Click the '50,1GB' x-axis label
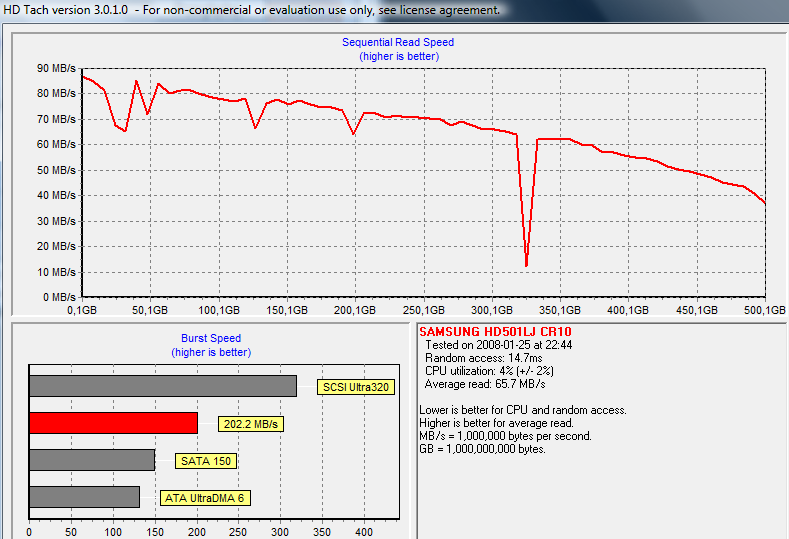Viewport: 789px width, 539px height. tap(149, 310)
